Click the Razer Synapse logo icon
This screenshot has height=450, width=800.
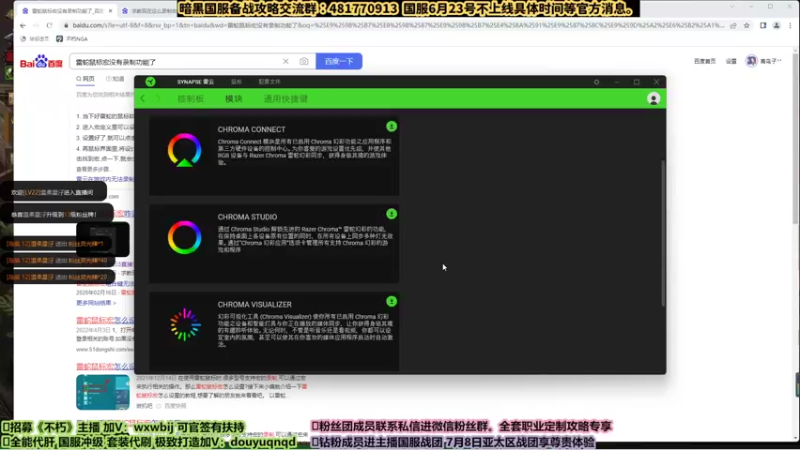click(x=150, y=82)
